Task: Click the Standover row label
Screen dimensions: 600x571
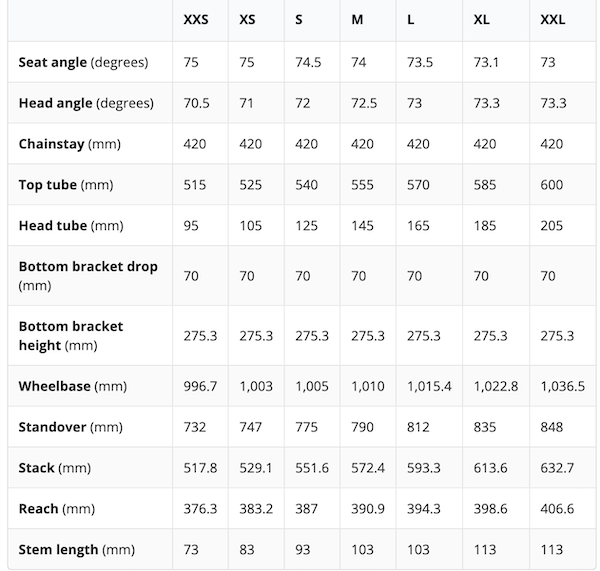Action: click(70, 427)
